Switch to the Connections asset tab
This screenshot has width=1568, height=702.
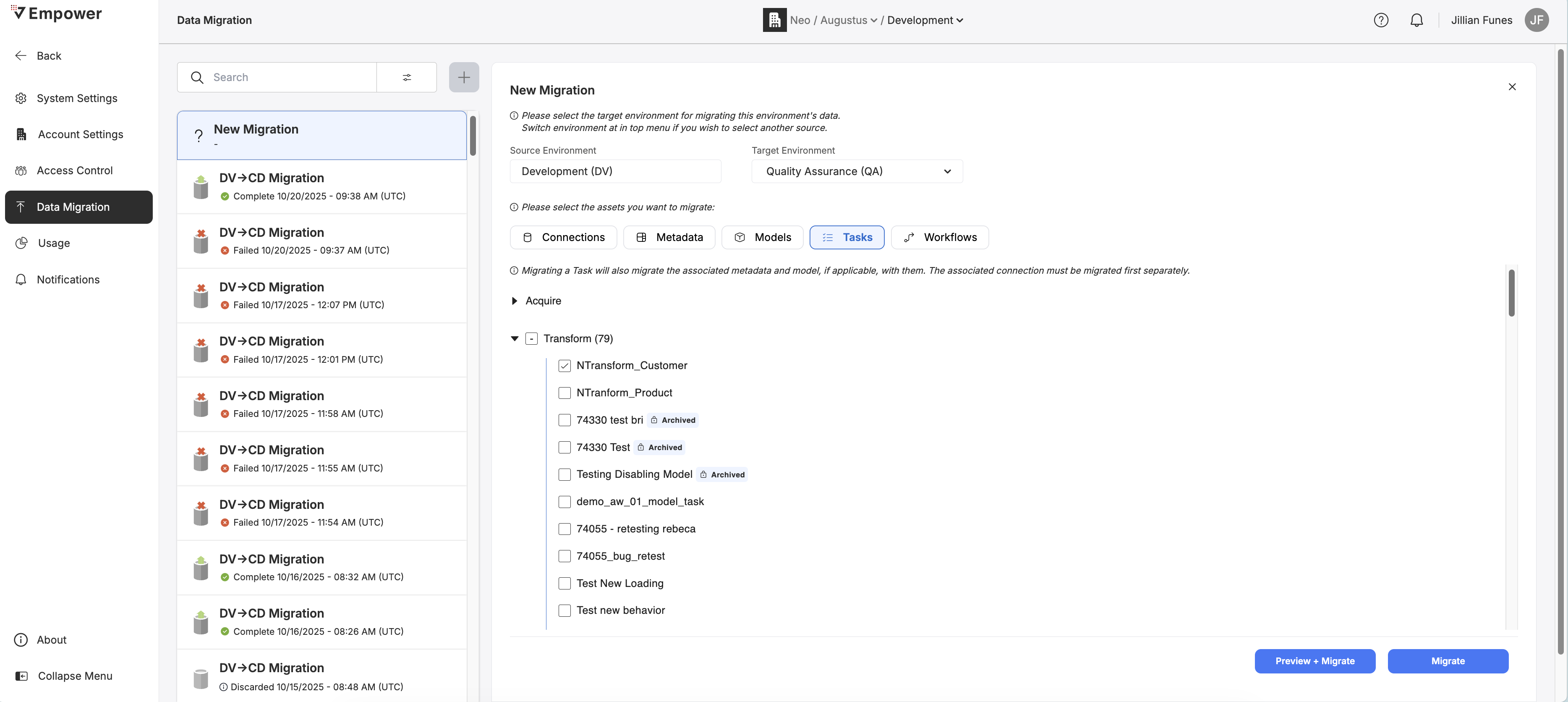point(563,238)
